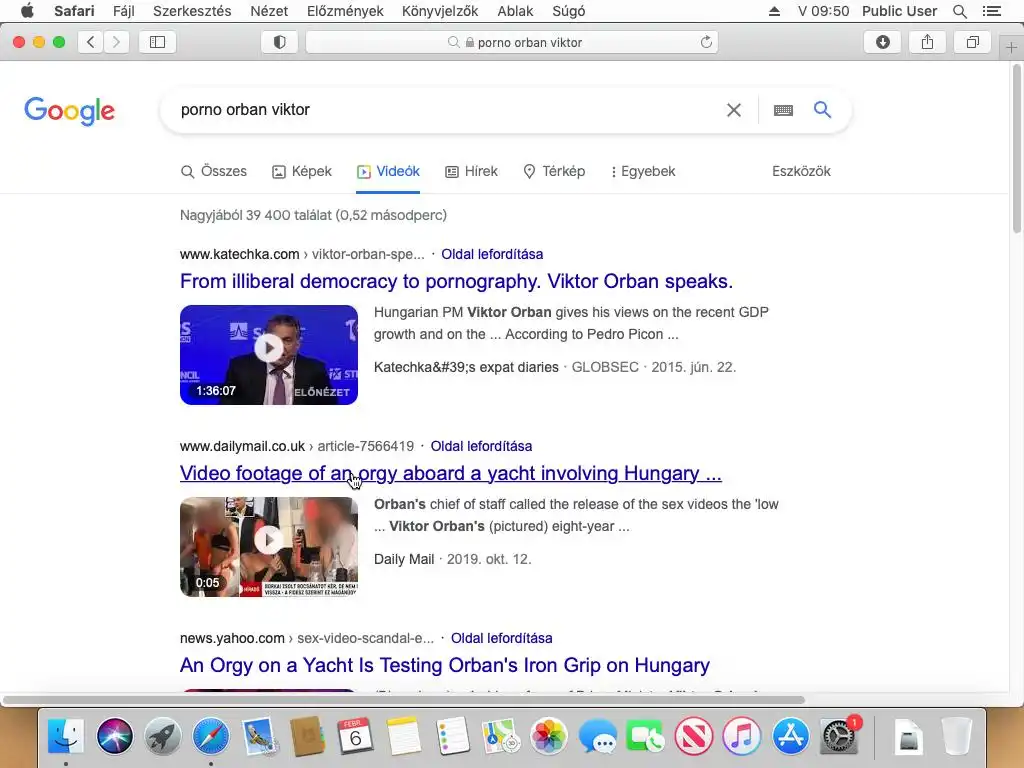
Task: Open the Music app in Dock
Action: click(x=742, y=736)
